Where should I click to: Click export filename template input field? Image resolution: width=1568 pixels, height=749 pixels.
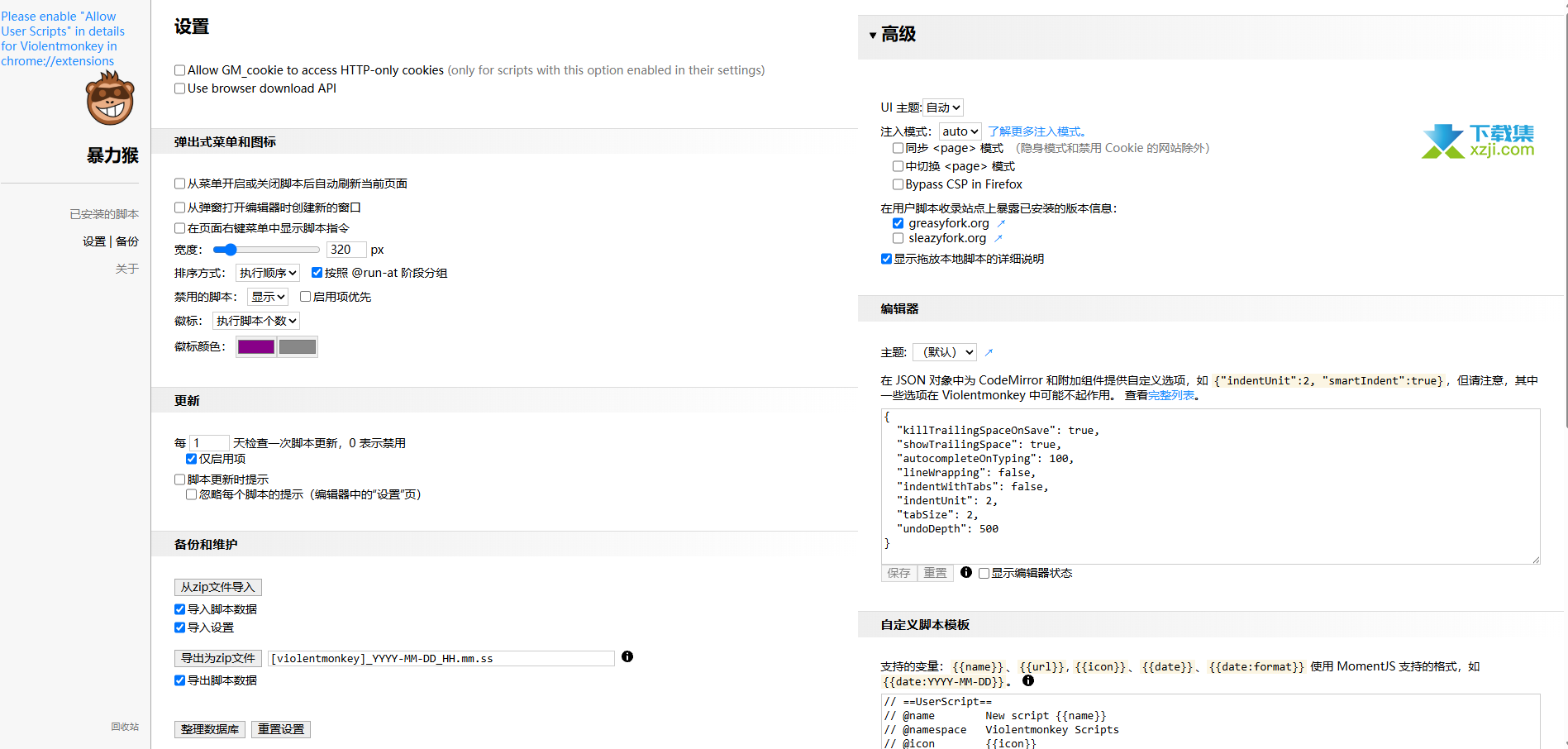[441, 658]
